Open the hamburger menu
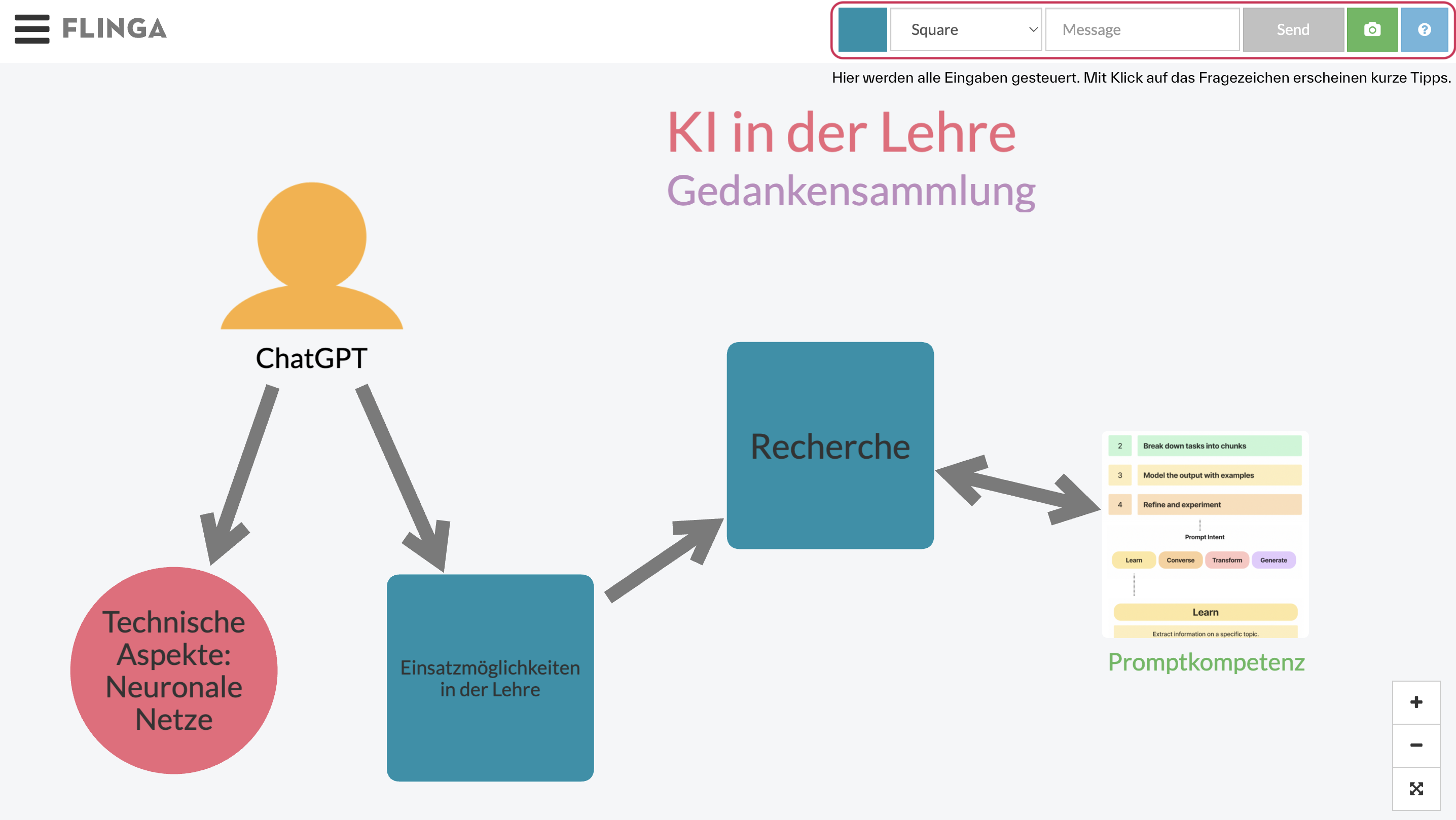Screen dimensions: 1456x820 [x=31, y=29]
